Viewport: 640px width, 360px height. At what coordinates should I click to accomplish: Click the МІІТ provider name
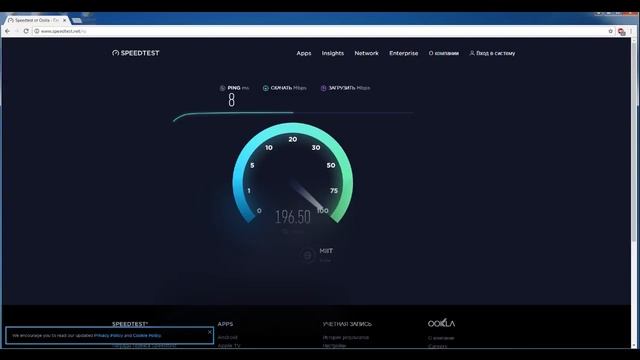click(x=326, y=251)
